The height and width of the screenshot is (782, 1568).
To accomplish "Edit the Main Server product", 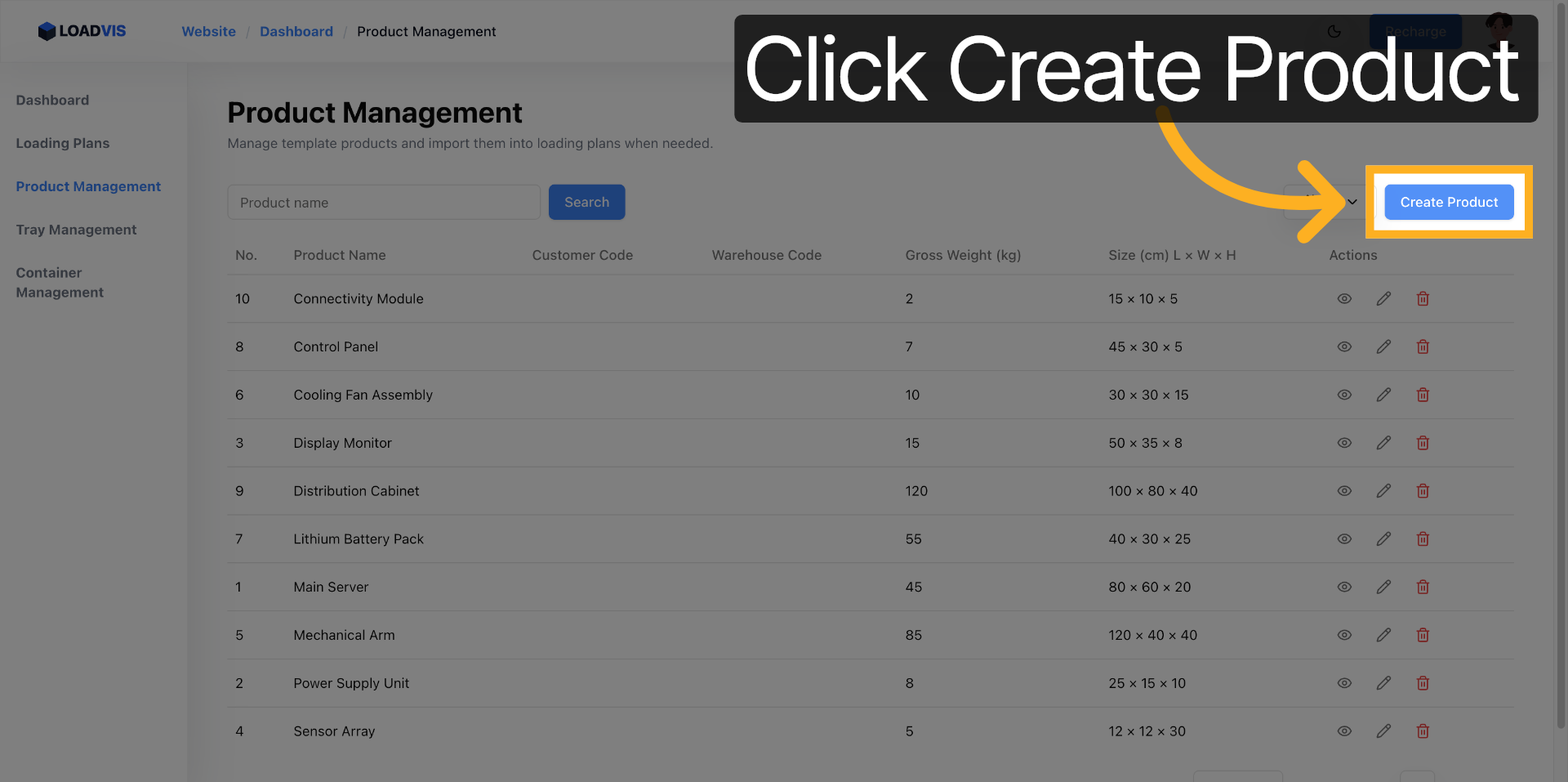I will click(x=1383, y=587).
